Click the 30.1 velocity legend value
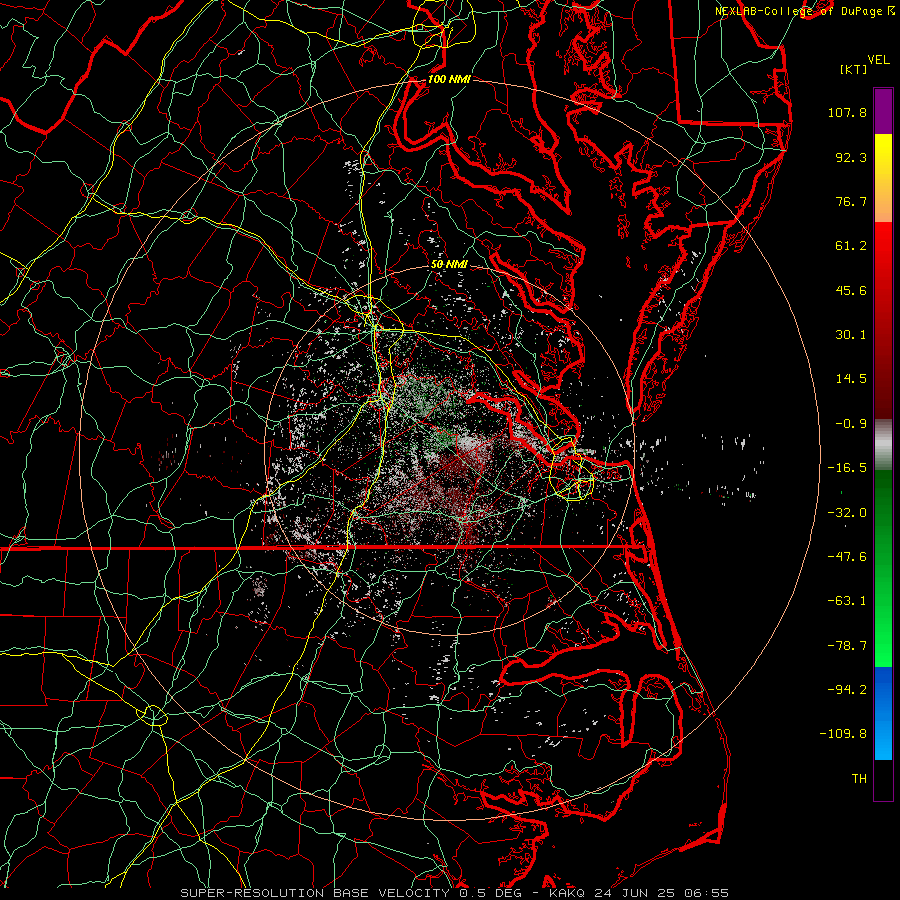 pos(851,335)
